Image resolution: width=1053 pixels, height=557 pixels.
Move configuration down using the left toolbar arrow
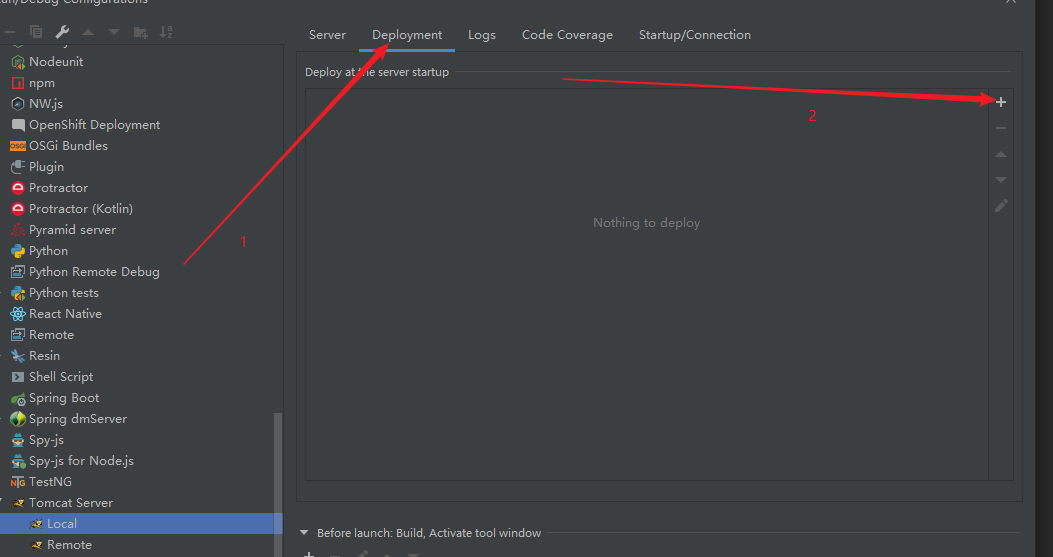tap(113, 32)
